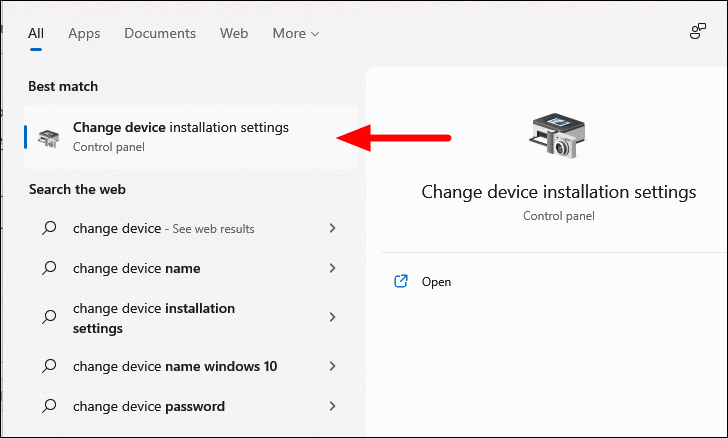Switch to the Apps tab

84,33
